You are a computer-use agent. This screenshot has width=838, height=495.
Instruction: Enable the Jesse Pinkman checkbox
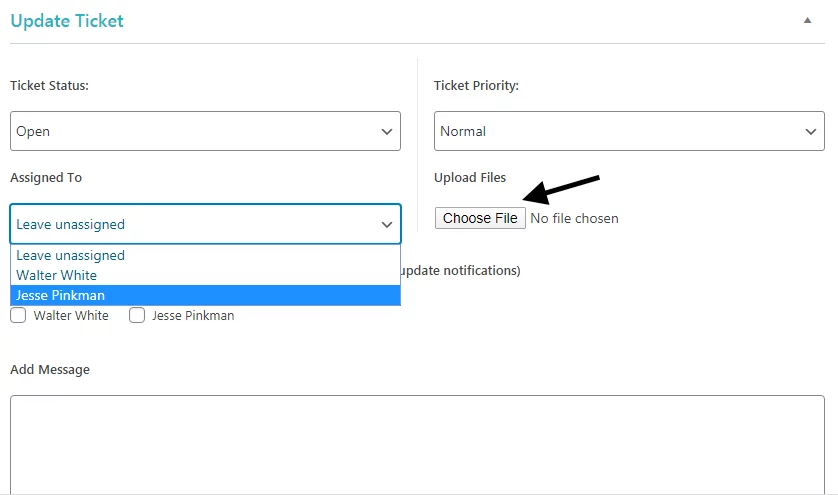pos(137,315)
